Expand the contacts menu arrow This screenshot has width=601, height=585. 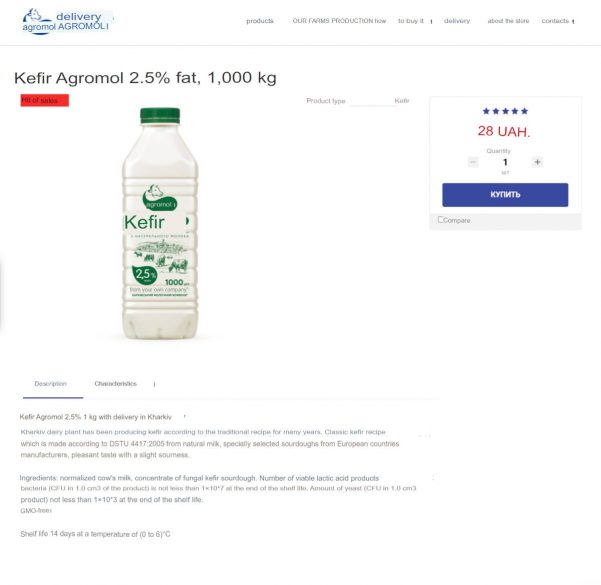(x=573, y=21)
